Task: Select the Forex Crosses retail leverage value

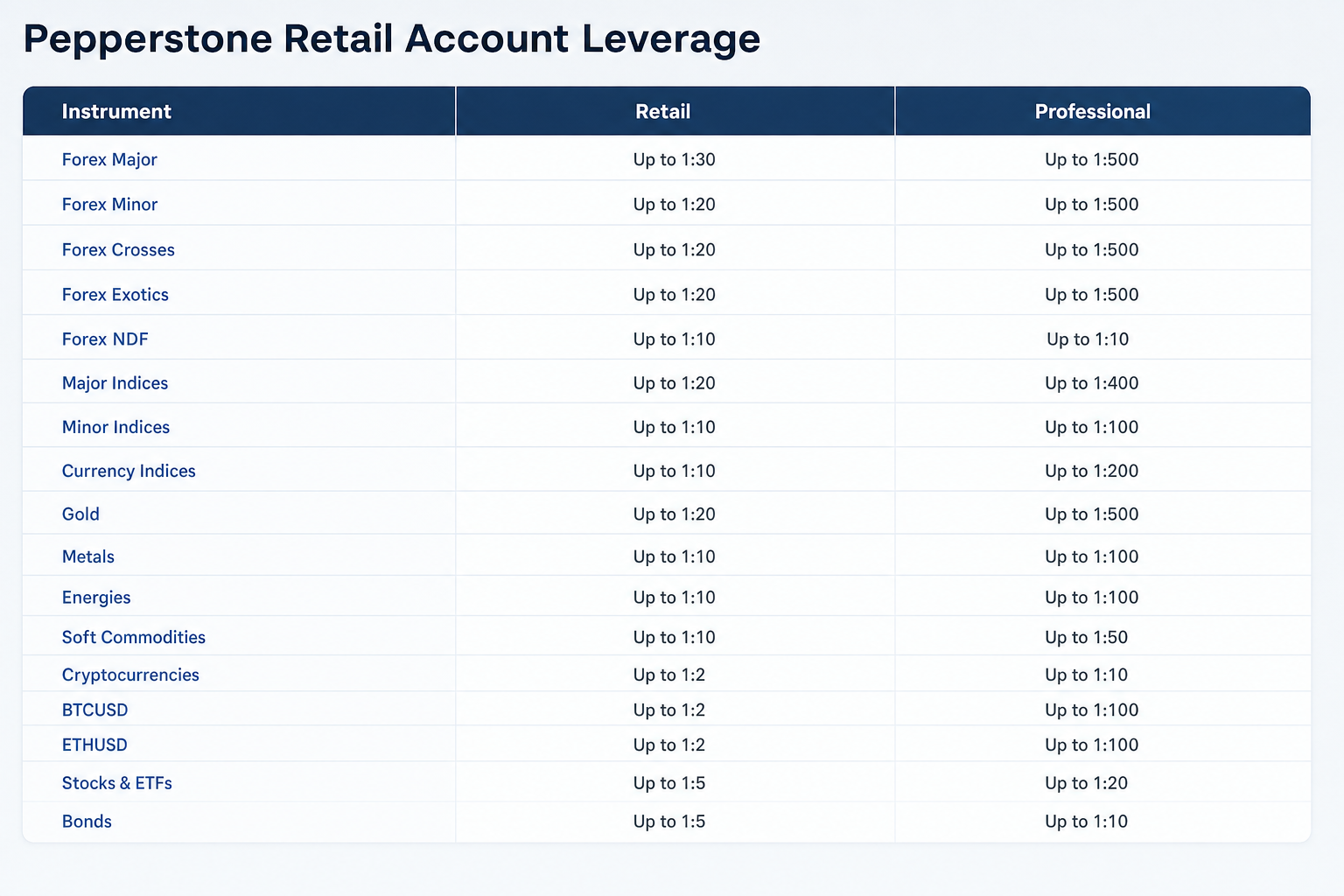Action: click(675, 249)
